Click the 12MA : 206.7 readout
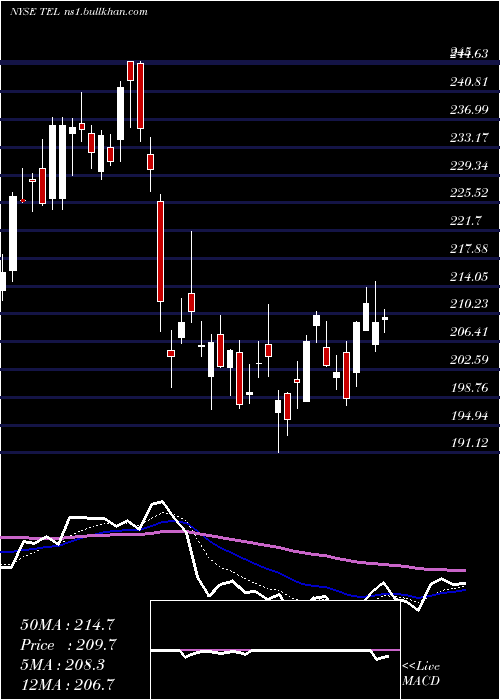The height and width of the screenshot is (700, 500). (x=68, y=684)
